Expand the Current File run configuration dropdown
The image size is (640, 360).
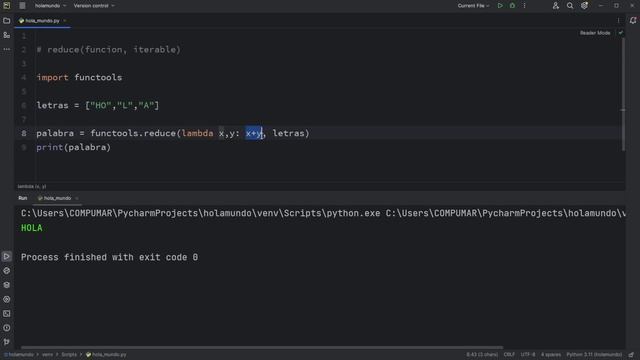pos(473,6)
